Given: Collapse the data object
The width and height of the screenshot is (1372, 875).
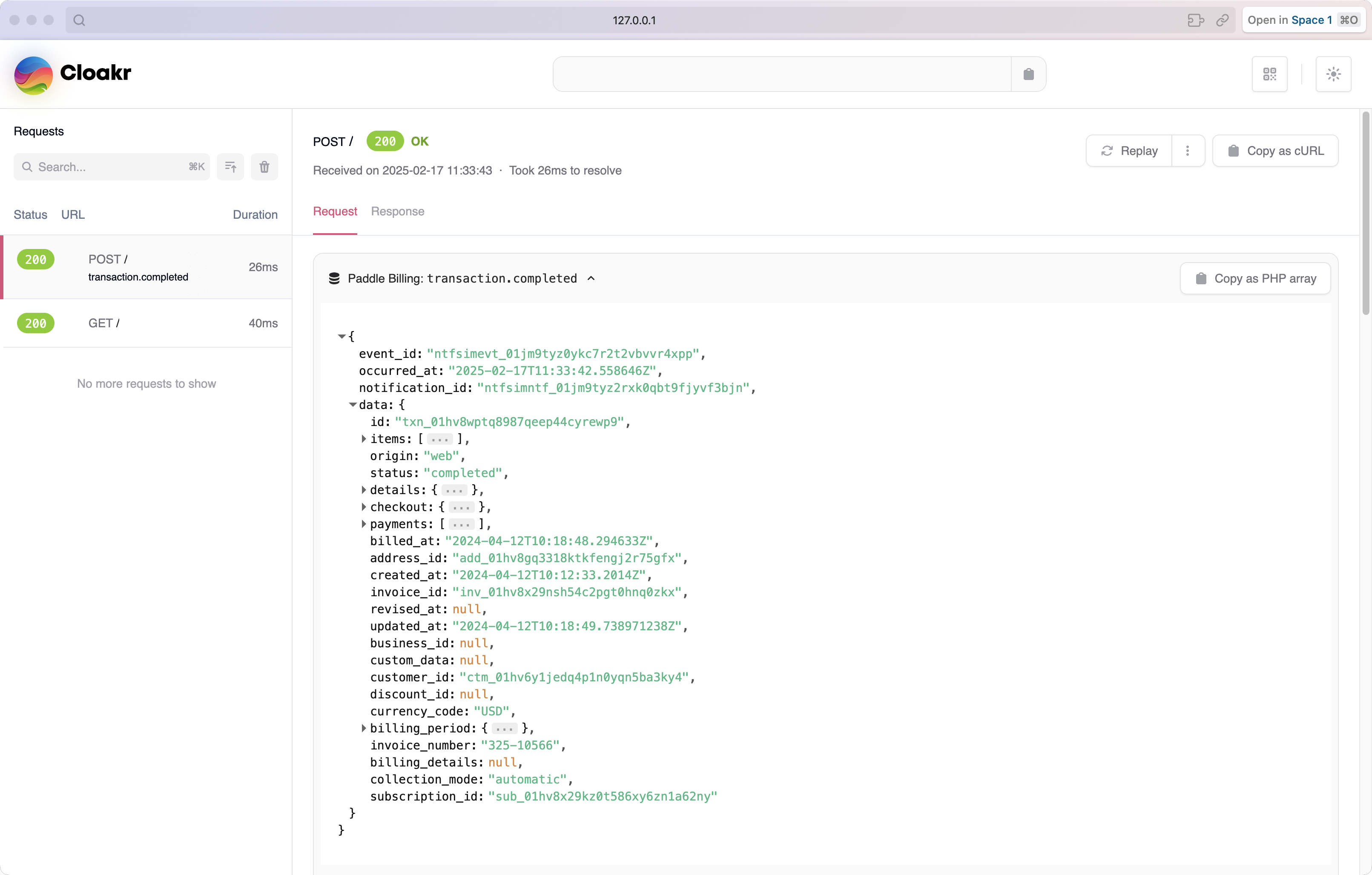Looking at the screenshot, I should (x=353, y=405).
